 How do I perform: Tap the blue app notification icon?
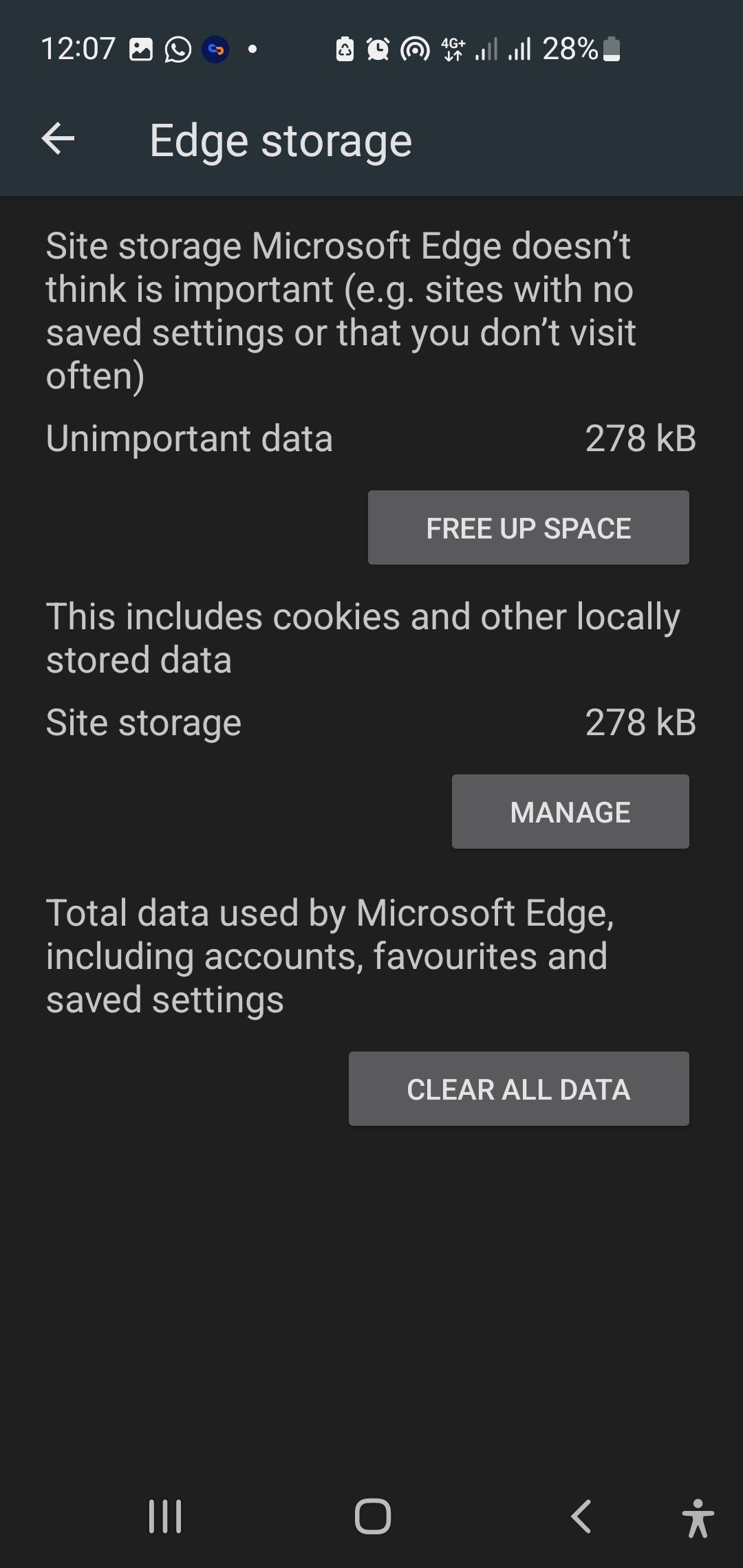[x=215, y=50]
